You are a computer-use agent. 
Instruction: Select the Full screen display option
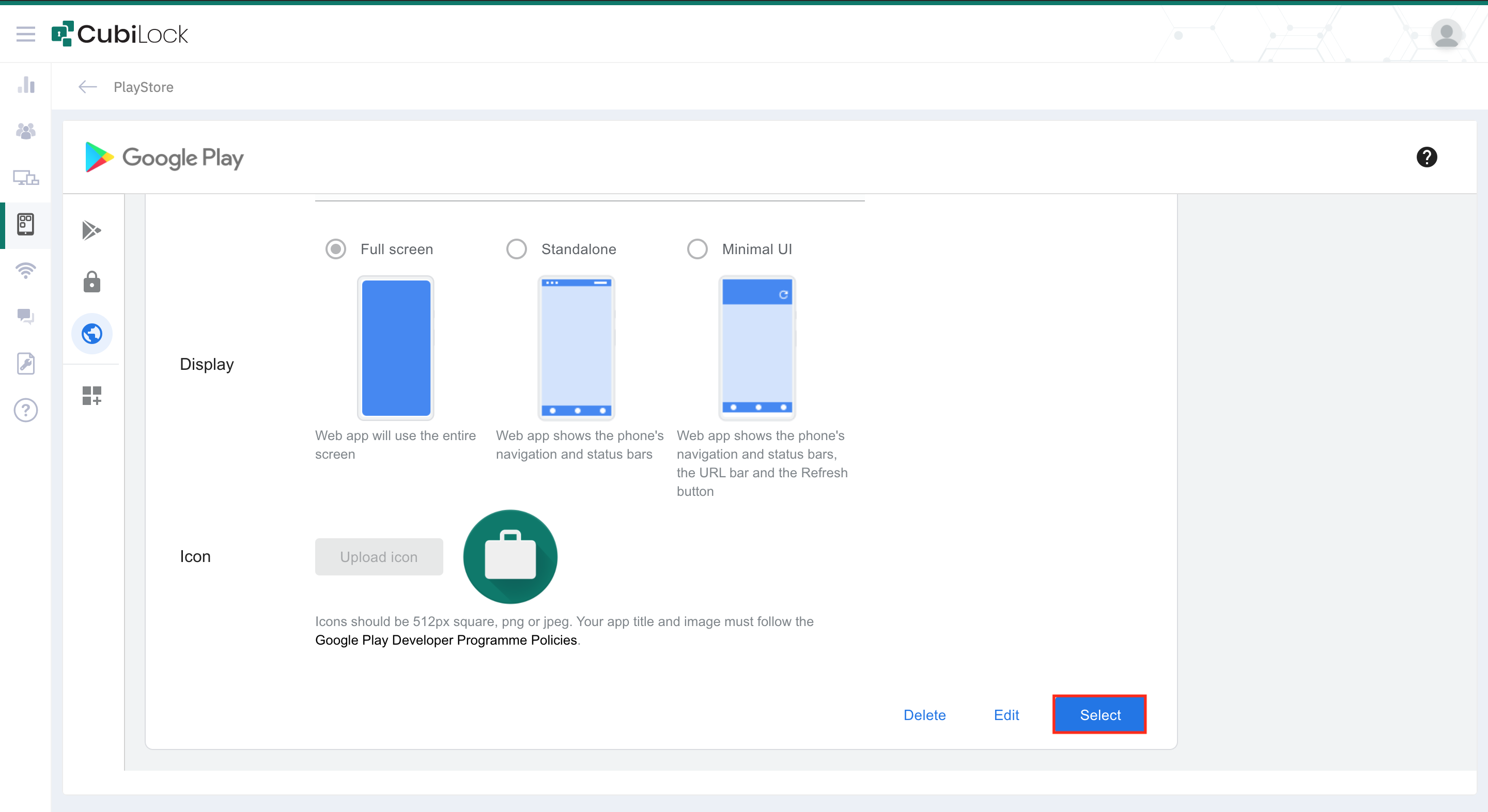336,249
